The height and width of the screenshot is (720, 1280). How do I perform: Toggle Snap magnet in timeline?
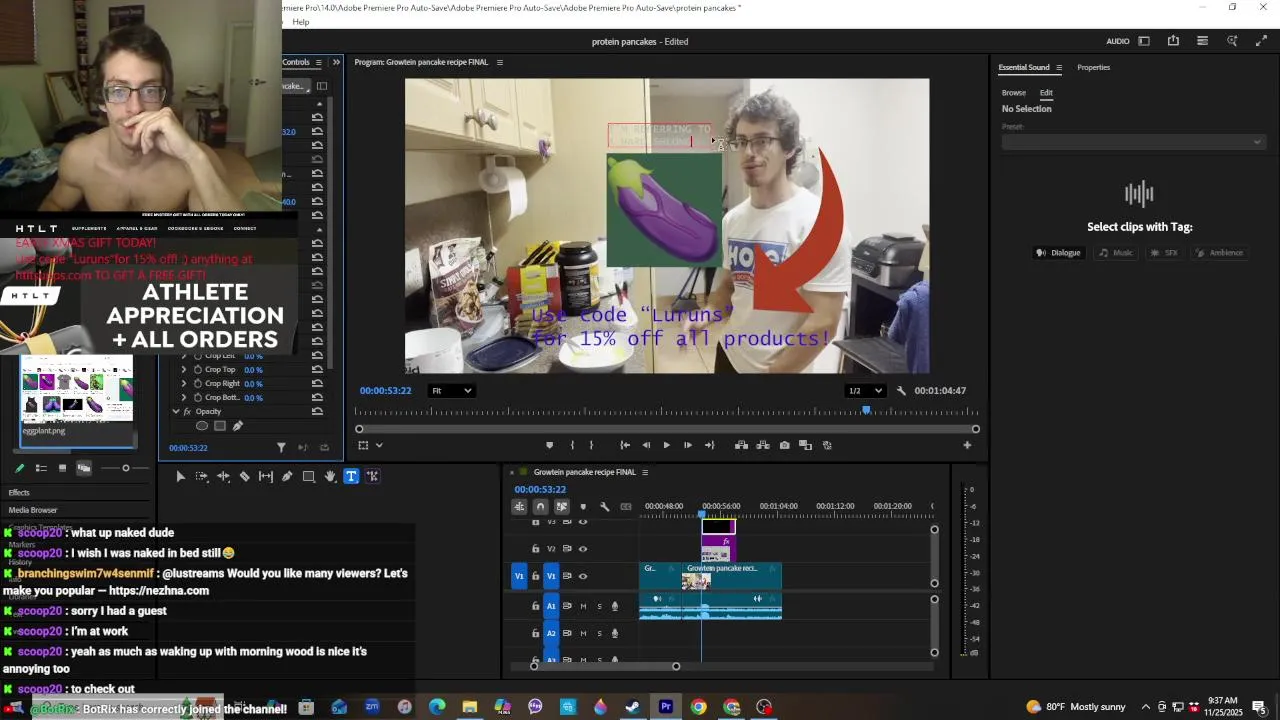[x=540, y=506]
